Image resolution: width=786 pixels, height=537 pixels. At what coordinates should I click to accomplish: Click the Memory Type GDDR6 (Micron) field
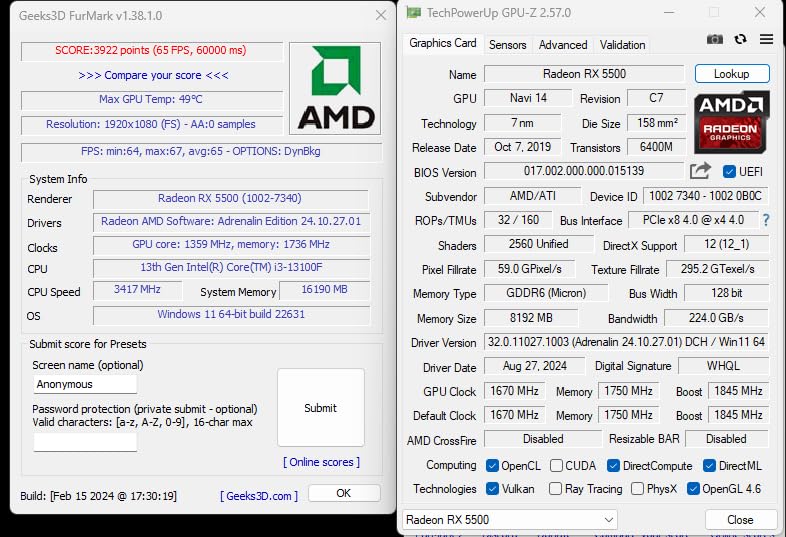point(546,293)
